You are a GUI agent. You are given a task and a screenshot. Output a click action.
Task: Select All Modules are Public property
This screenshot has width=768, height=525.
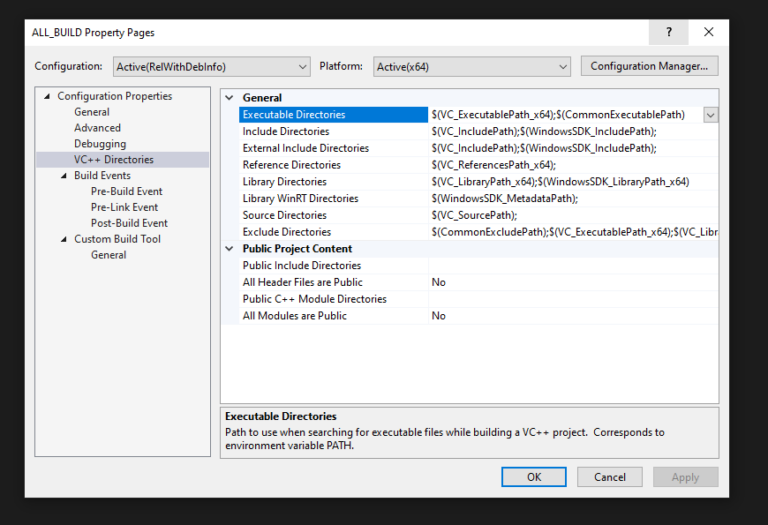click(x=334, y=316)
